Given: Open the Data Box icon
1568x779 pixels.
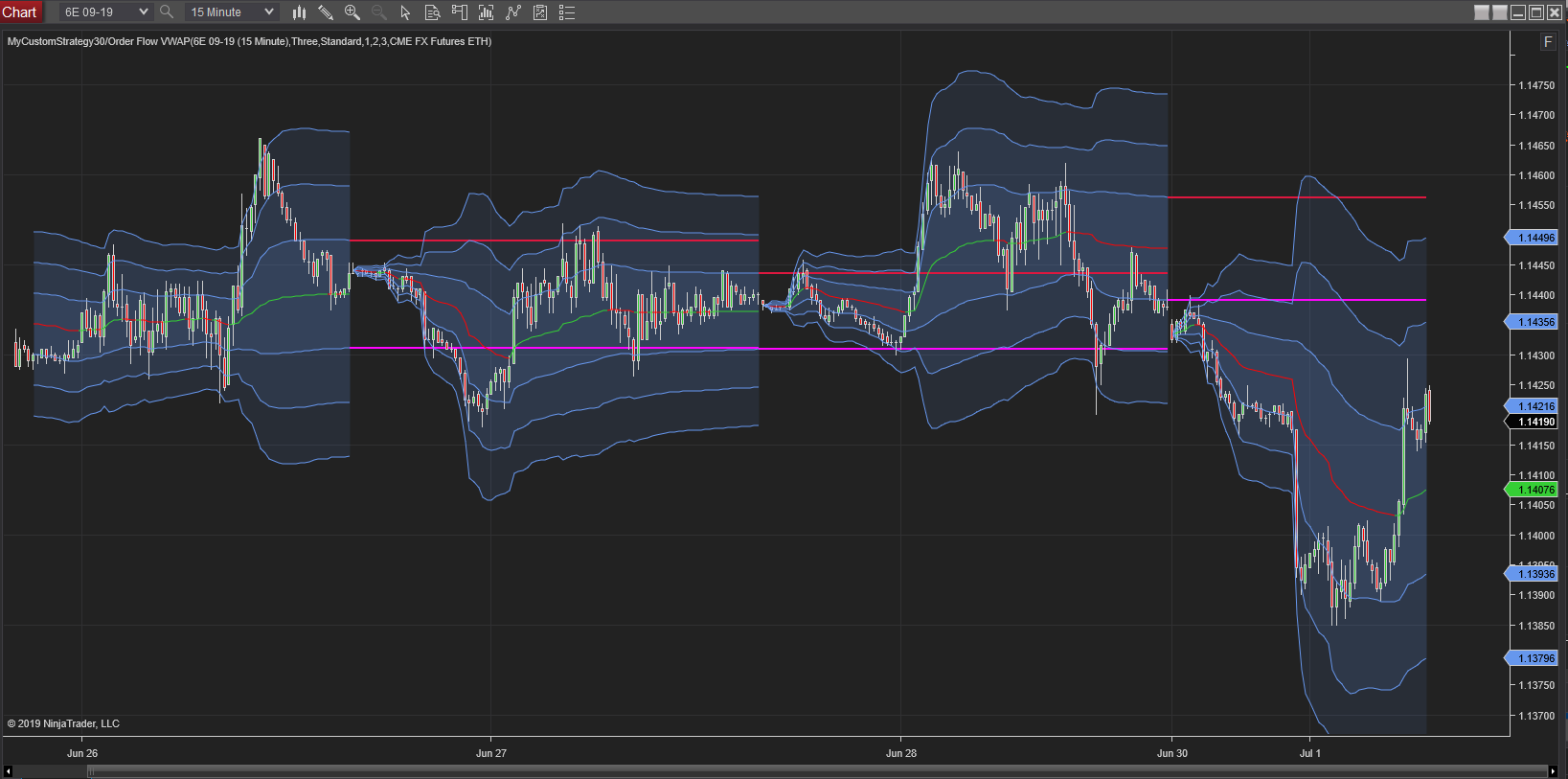Looking at the screenshot, I should 432,12.
